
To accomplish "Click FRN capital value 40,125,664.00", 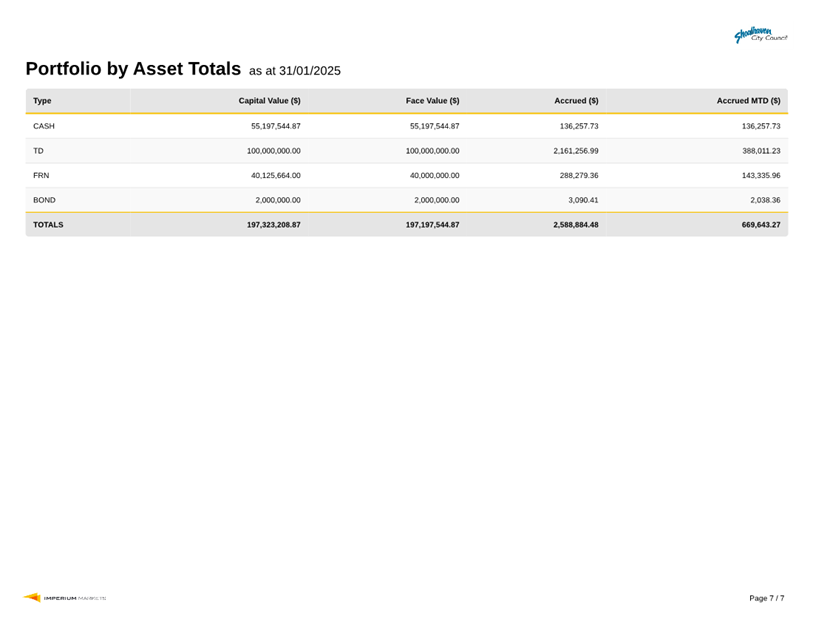I will click(x=275, y=175).
